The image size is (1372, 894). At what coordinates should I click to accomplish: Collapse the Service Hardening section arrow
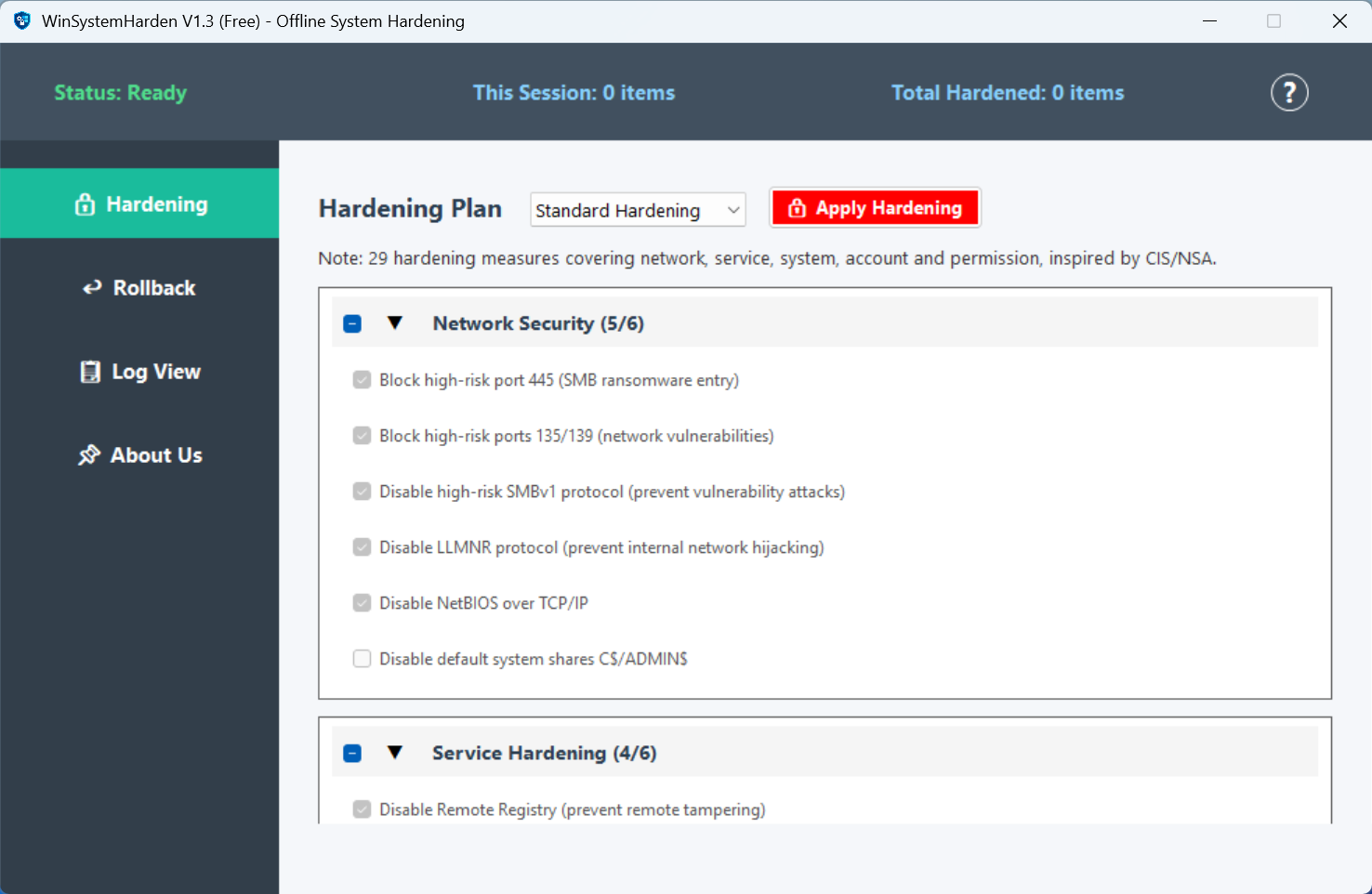[395, 753]
